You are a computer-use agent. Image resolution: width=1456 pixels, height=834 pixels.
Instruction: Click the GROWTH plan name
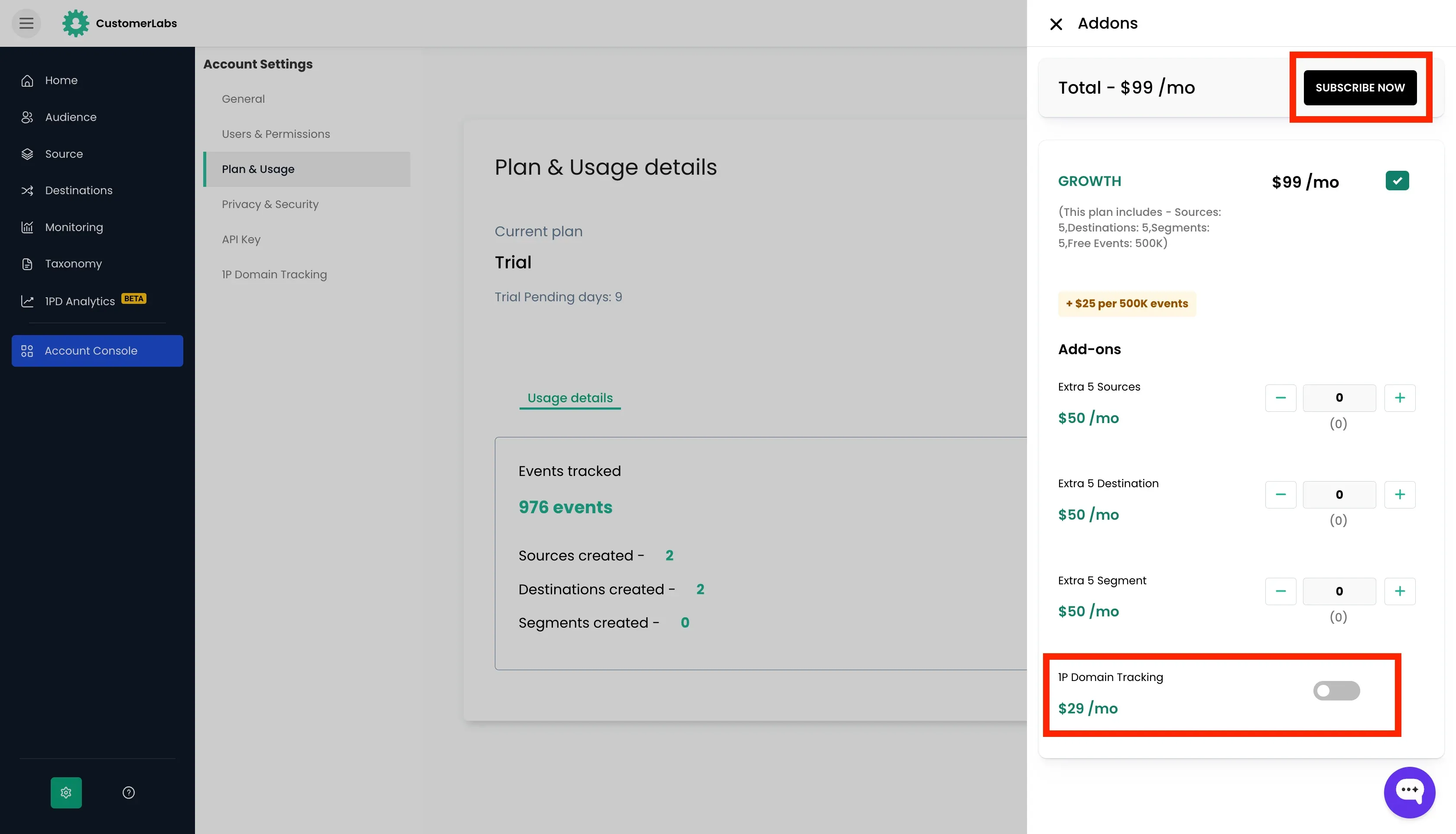coord(1089,182)
